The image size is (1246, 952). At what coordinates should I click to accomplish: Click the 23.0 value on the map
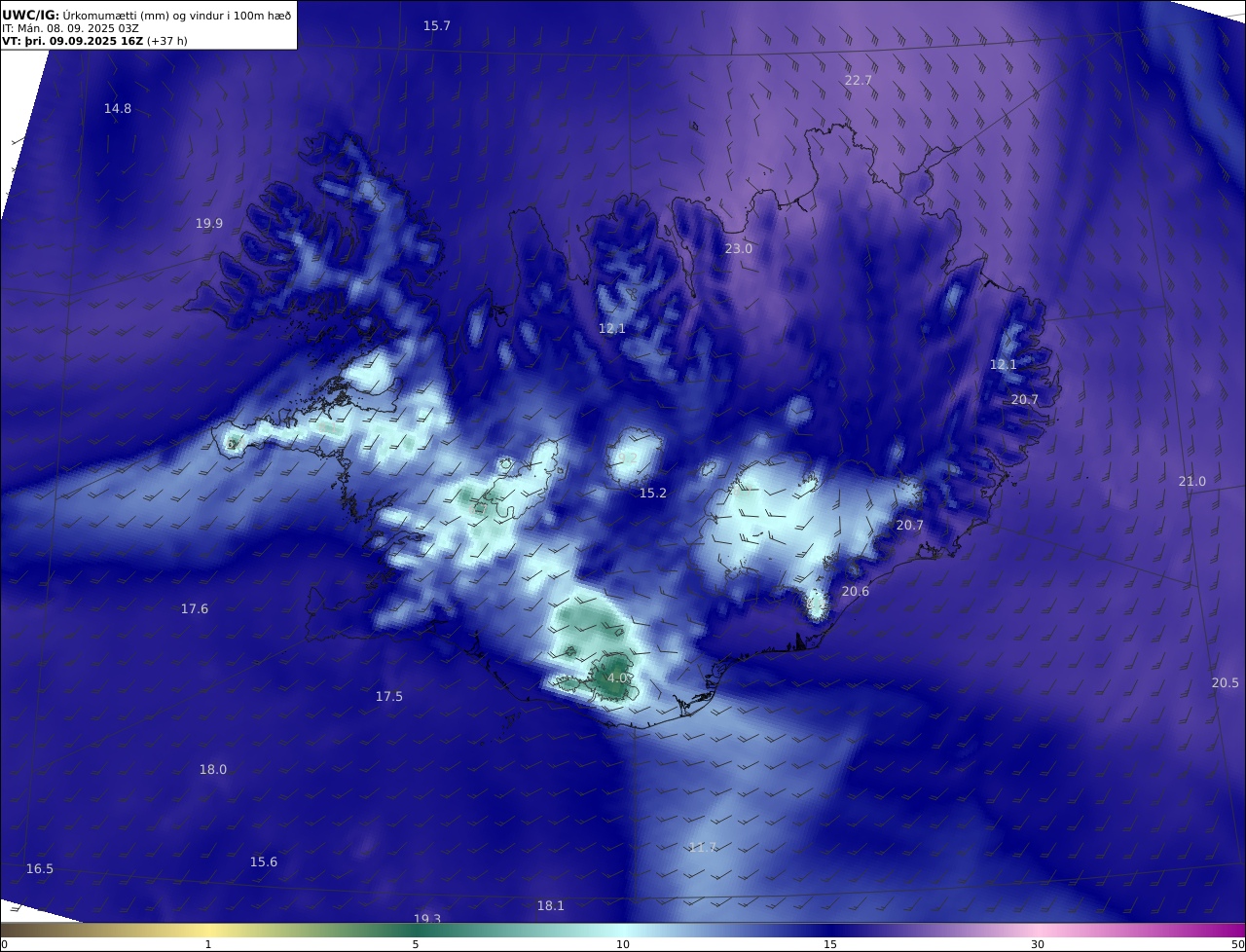pos(739,249)
